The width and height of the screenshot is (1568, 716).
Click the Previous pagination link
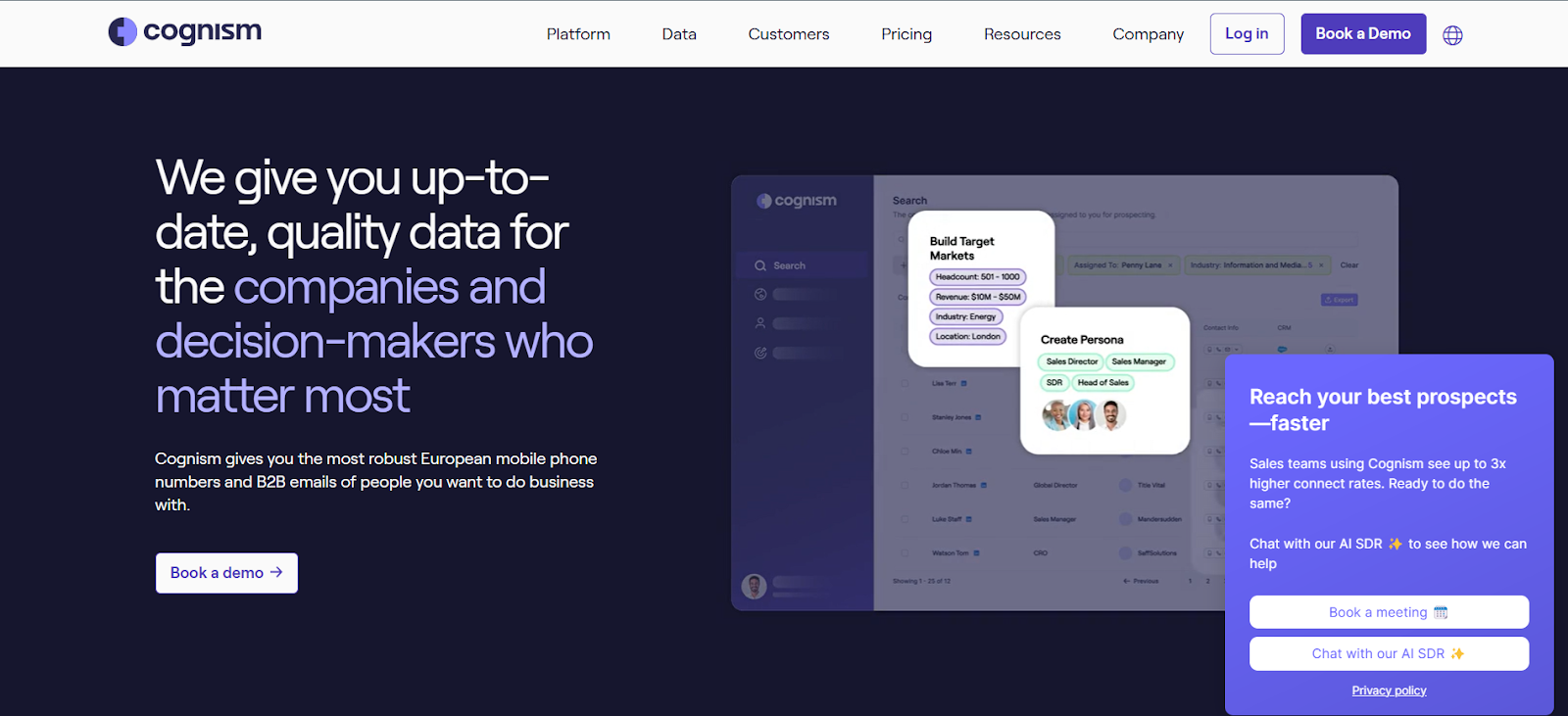(x=1141, y=581)
